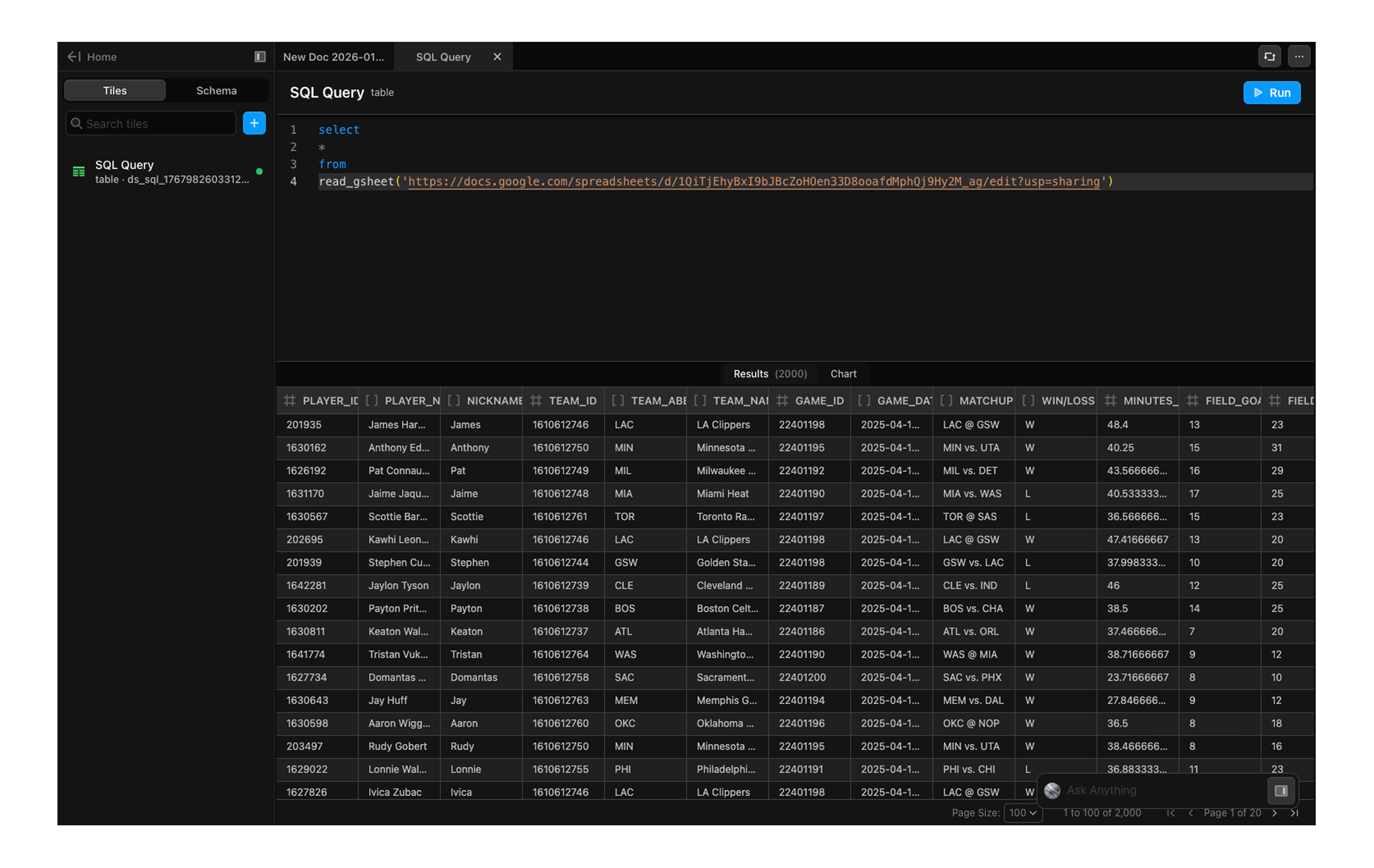
Task: Switch to New Doc 2026-01 tab
Action: (334, 57)
